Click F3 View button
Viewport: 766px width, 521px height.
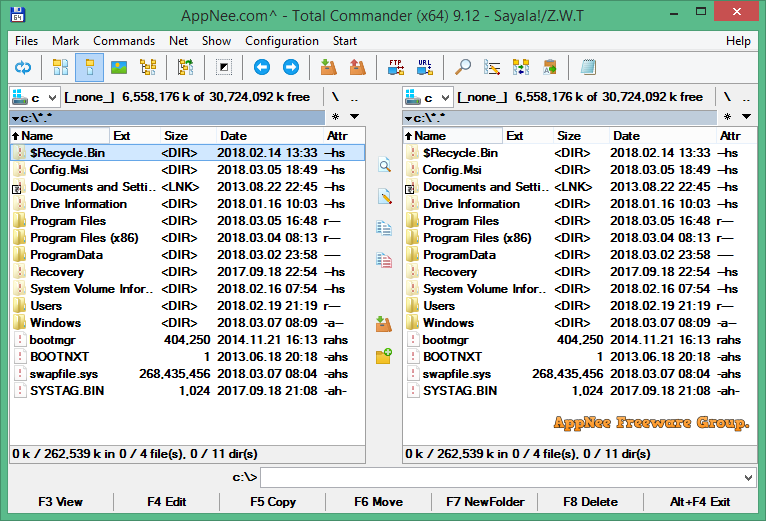(x=61, y=502)
